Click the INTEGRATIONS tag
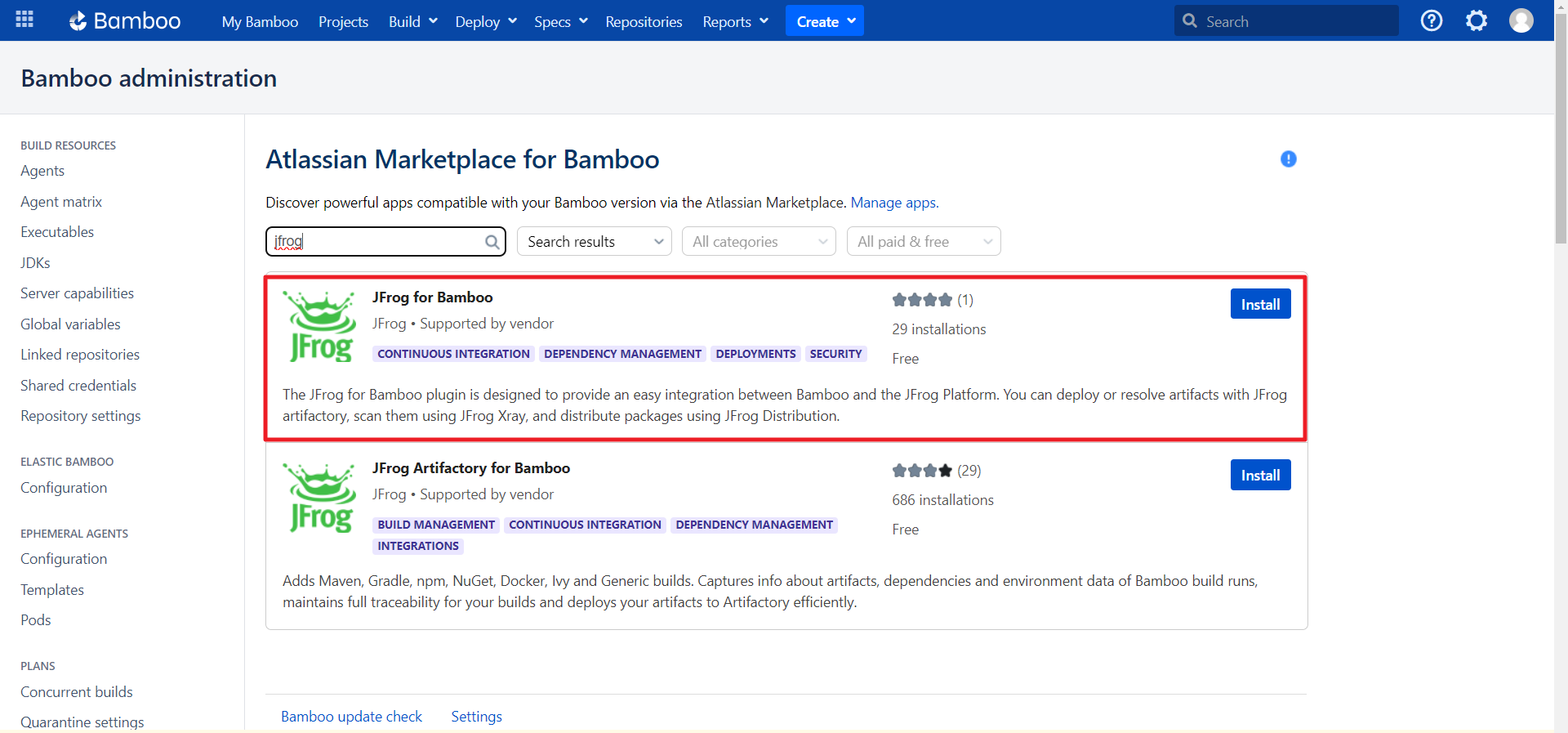The height and width of the screenshot is (733, 1568). coord(418,546)
